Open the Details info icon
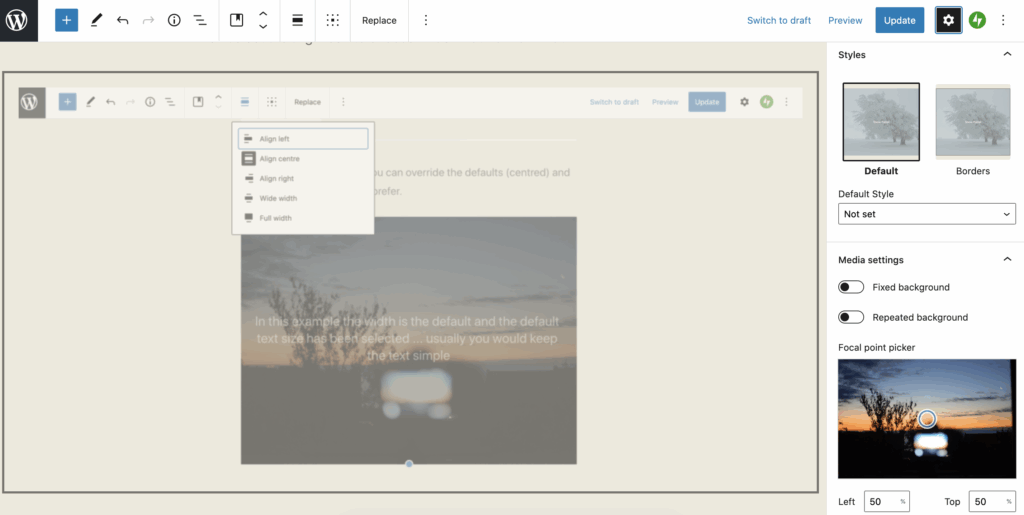 (x=174, y=20)
